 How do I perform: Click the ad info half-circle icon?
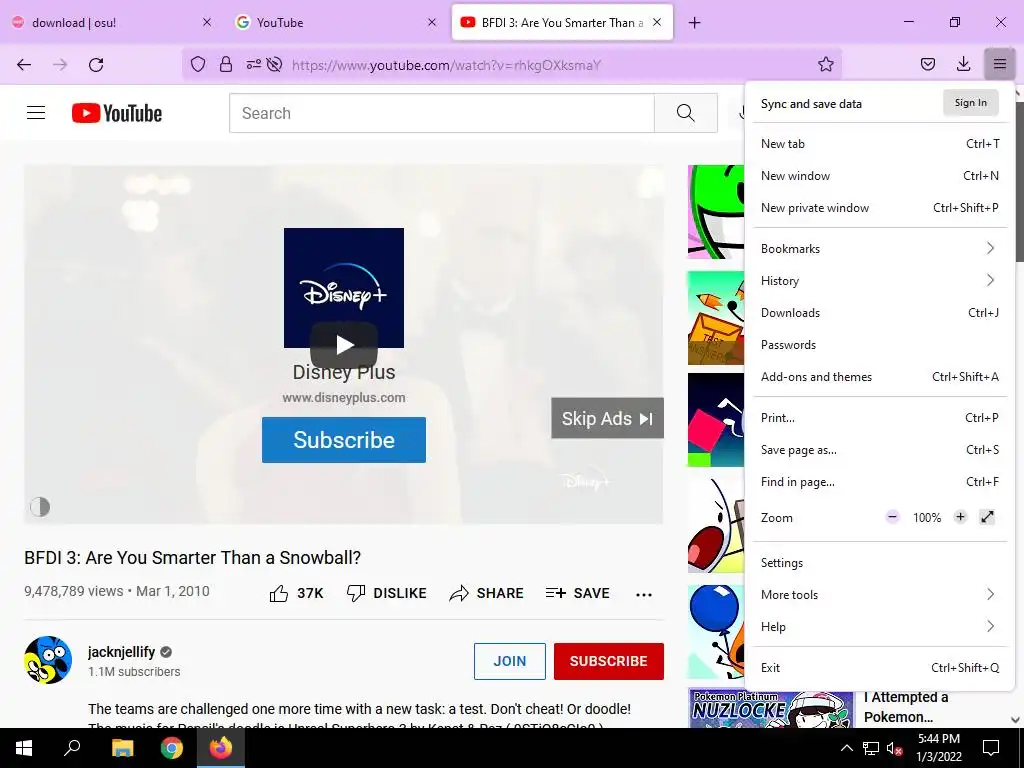pos(40,507)
